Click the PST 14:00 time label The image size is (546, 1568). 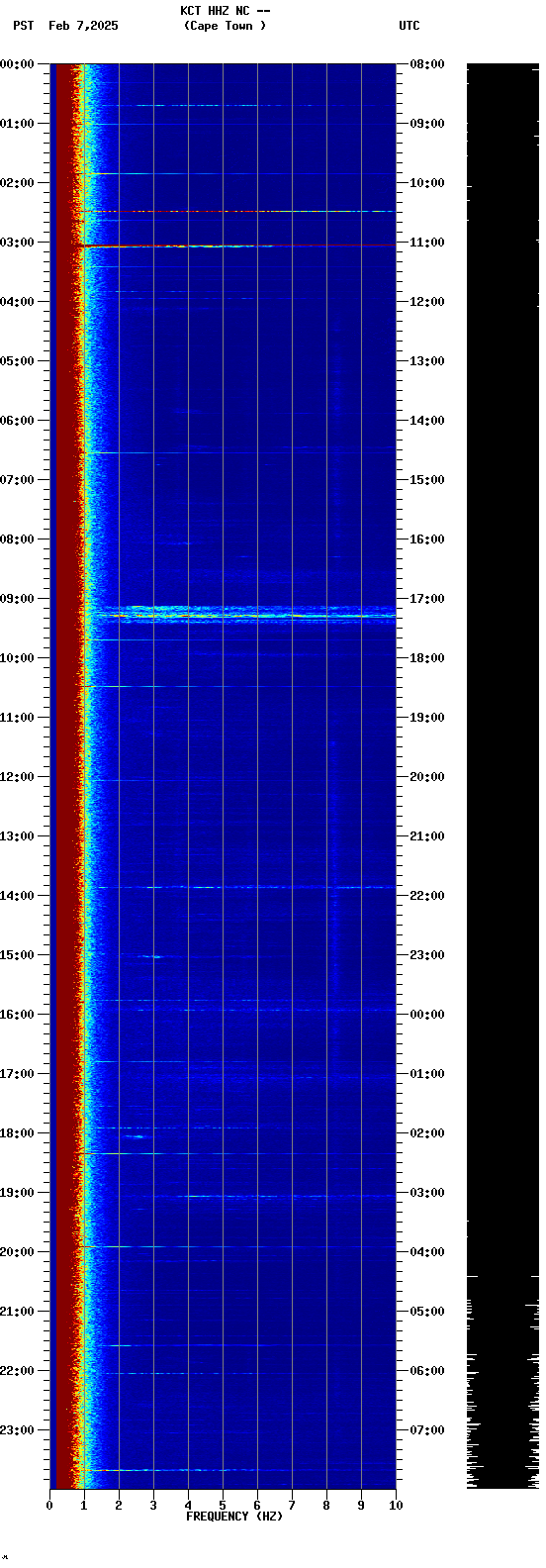(17, 896)
